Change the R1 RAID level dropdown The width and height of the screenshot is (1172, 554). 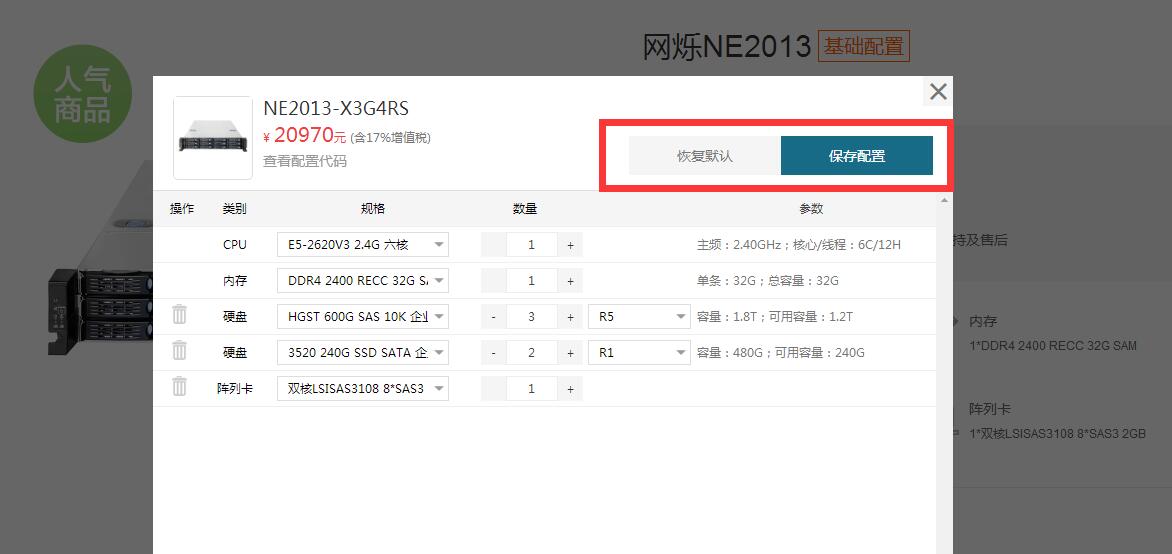639,353
